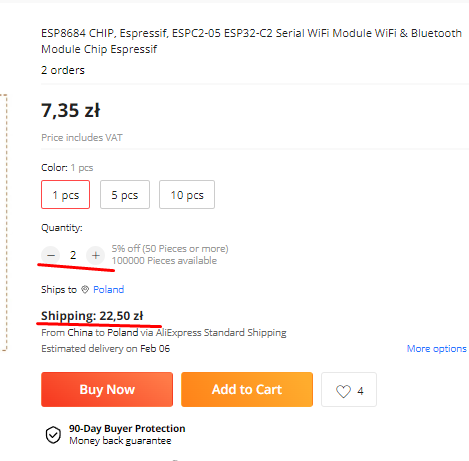
Task: Open More options for shipping
Action: pos(436,349)
